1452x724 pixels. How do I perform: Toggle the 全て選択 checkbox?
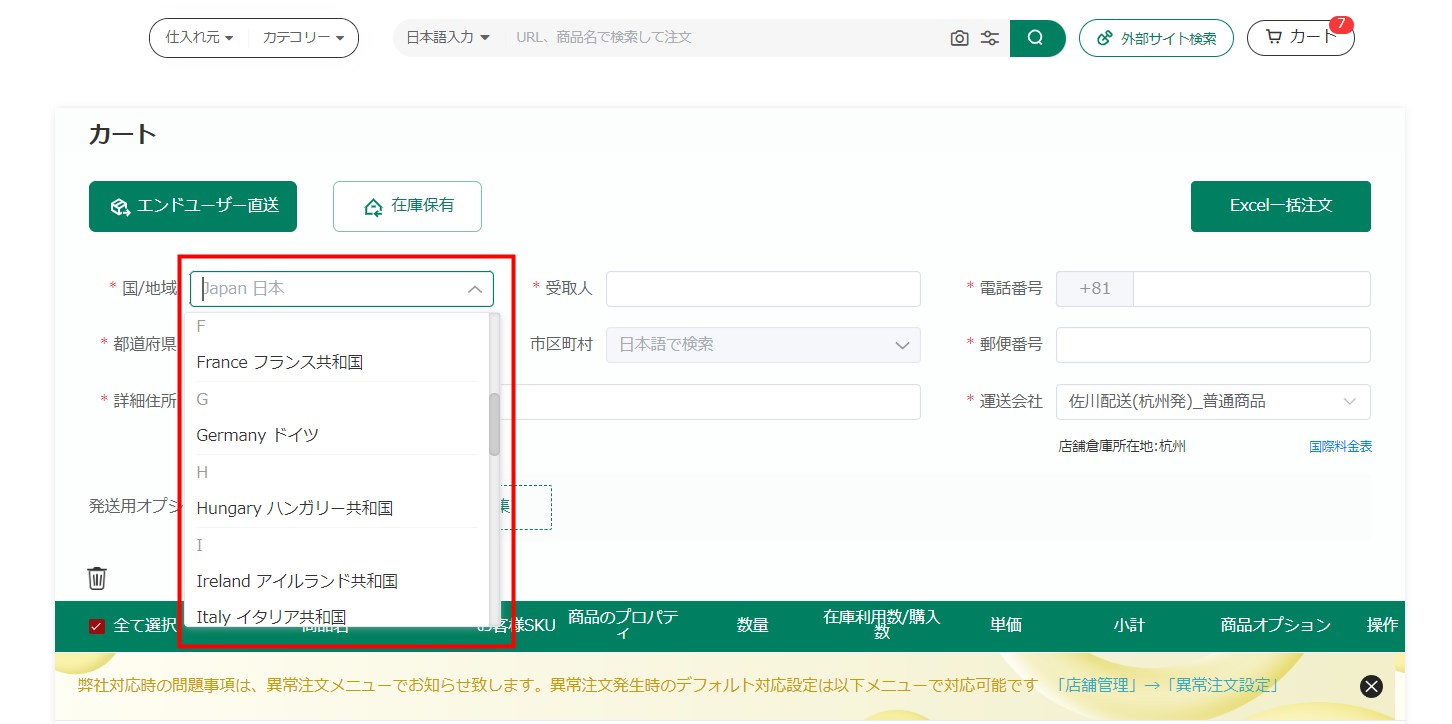point(97,626)
